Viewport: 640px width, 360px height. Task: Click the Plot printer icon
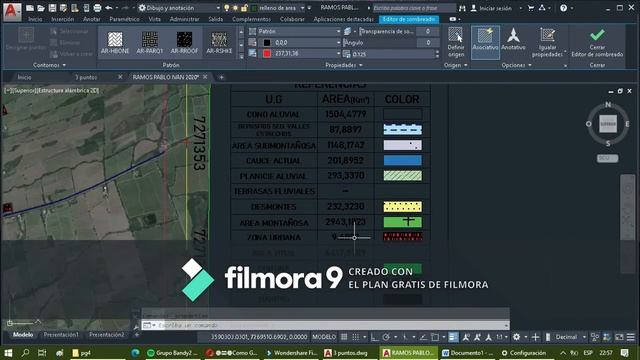(97, 8)
